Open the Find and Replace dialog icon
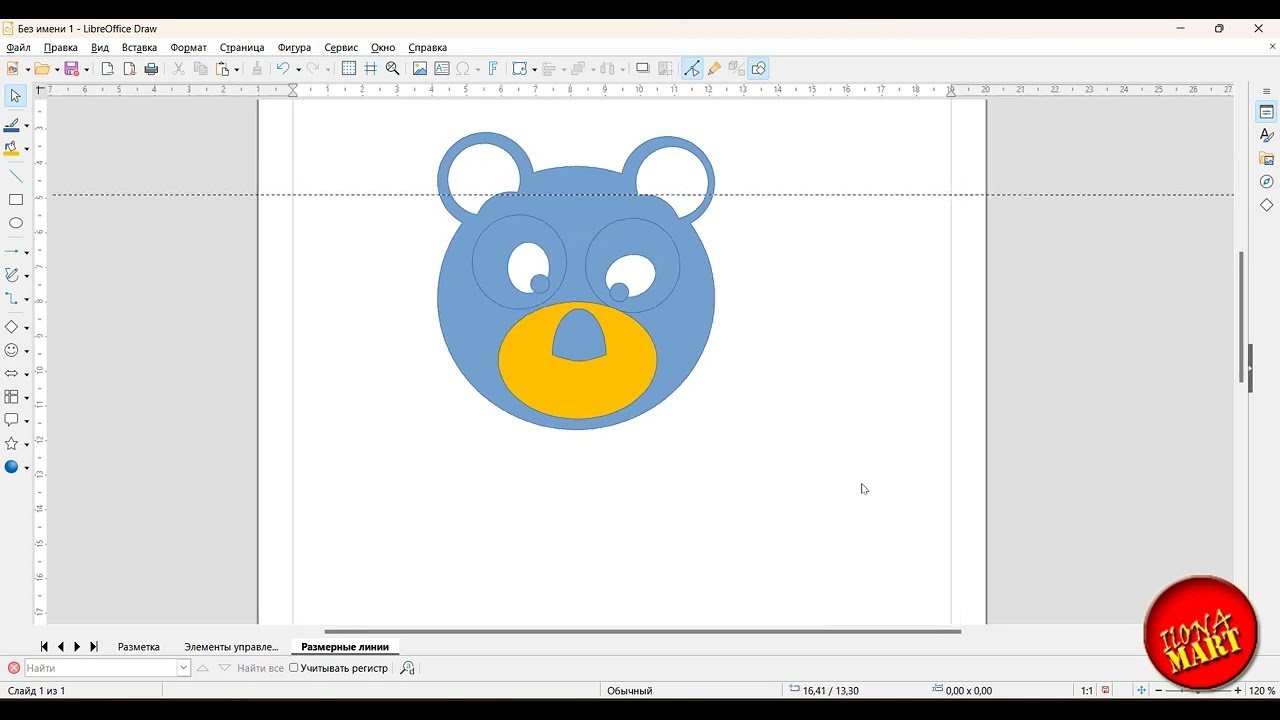The image size is (1280, 720). [x=407, y=668]
